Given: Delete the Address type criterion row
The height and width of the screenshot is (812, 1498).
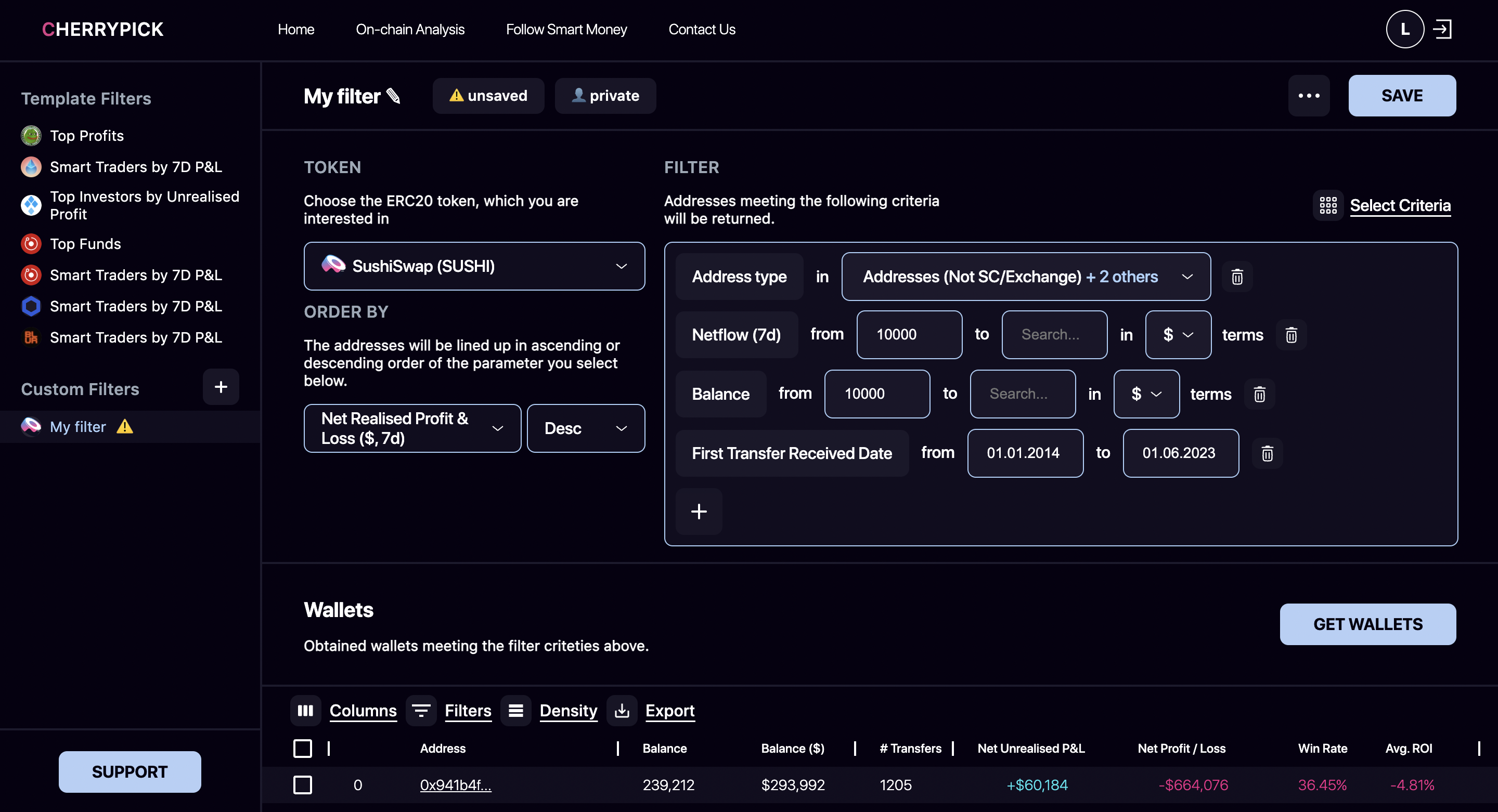Looking at the screenshot, I should coord(1237,277).
